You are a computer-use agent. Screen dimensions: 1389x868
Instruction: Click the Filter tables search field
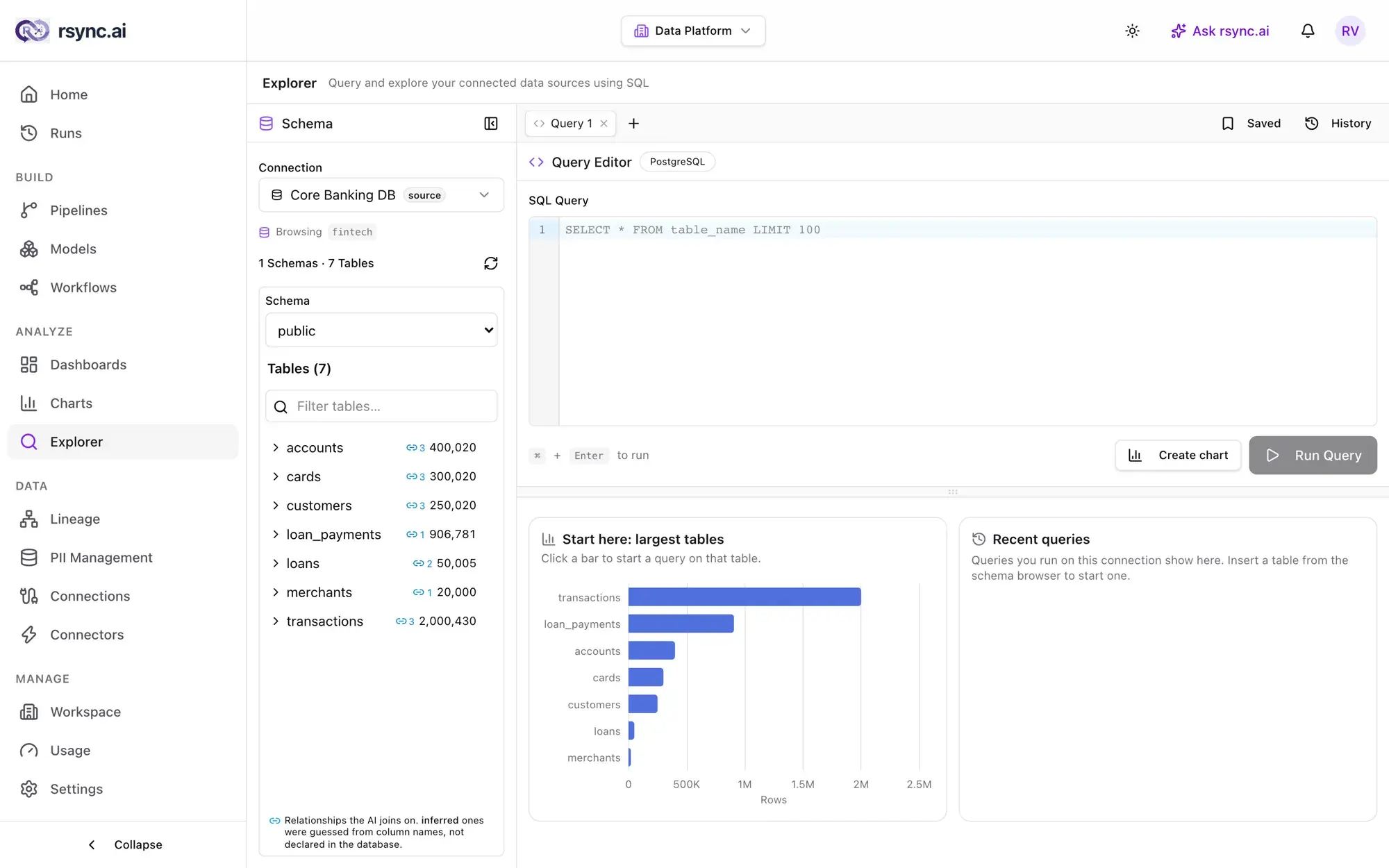click(x=381, y=406)
